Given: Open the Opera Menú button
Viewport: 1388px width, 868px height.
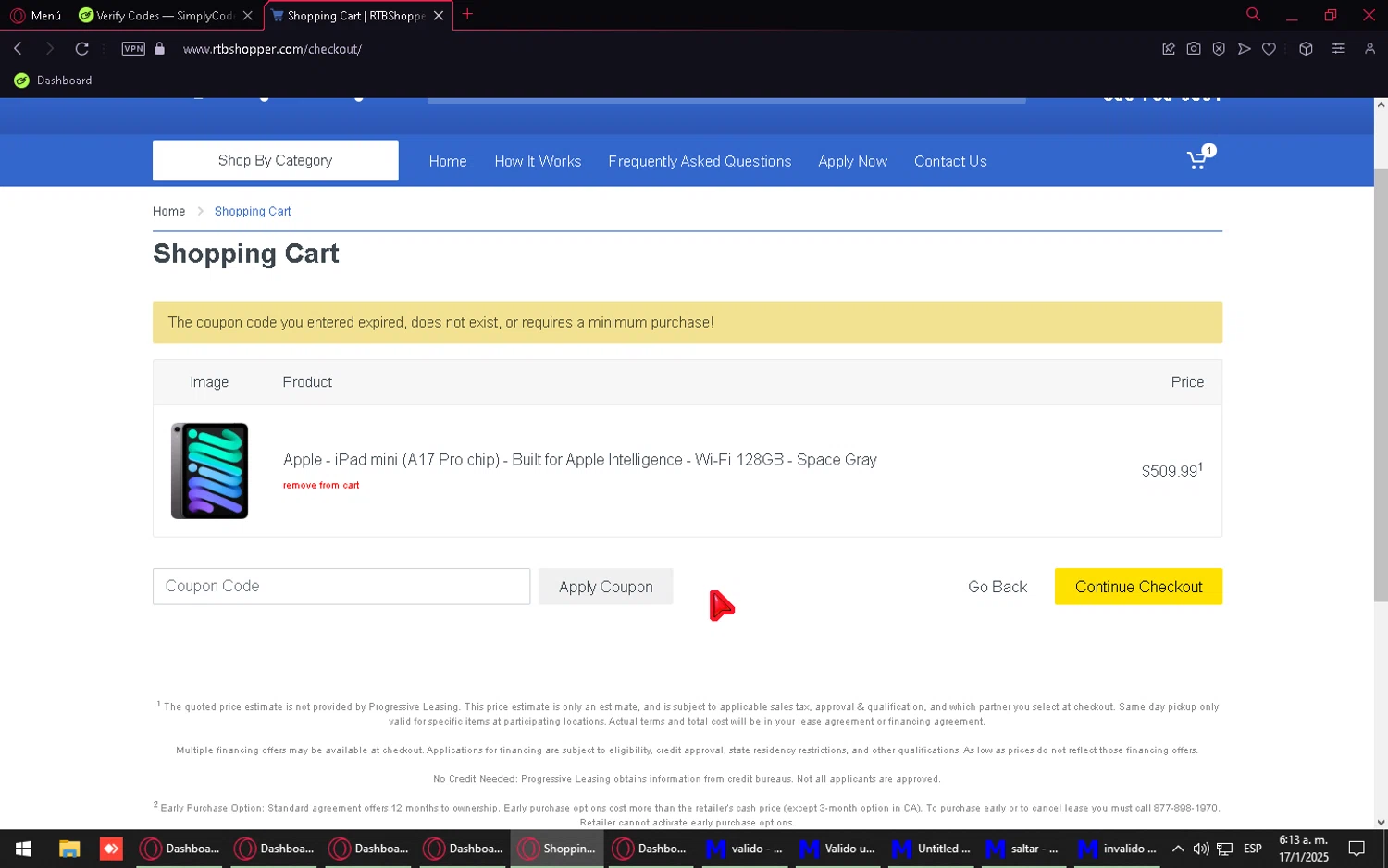Looking at the screenshot, I should pyautogui.click(x=35, y=15).
